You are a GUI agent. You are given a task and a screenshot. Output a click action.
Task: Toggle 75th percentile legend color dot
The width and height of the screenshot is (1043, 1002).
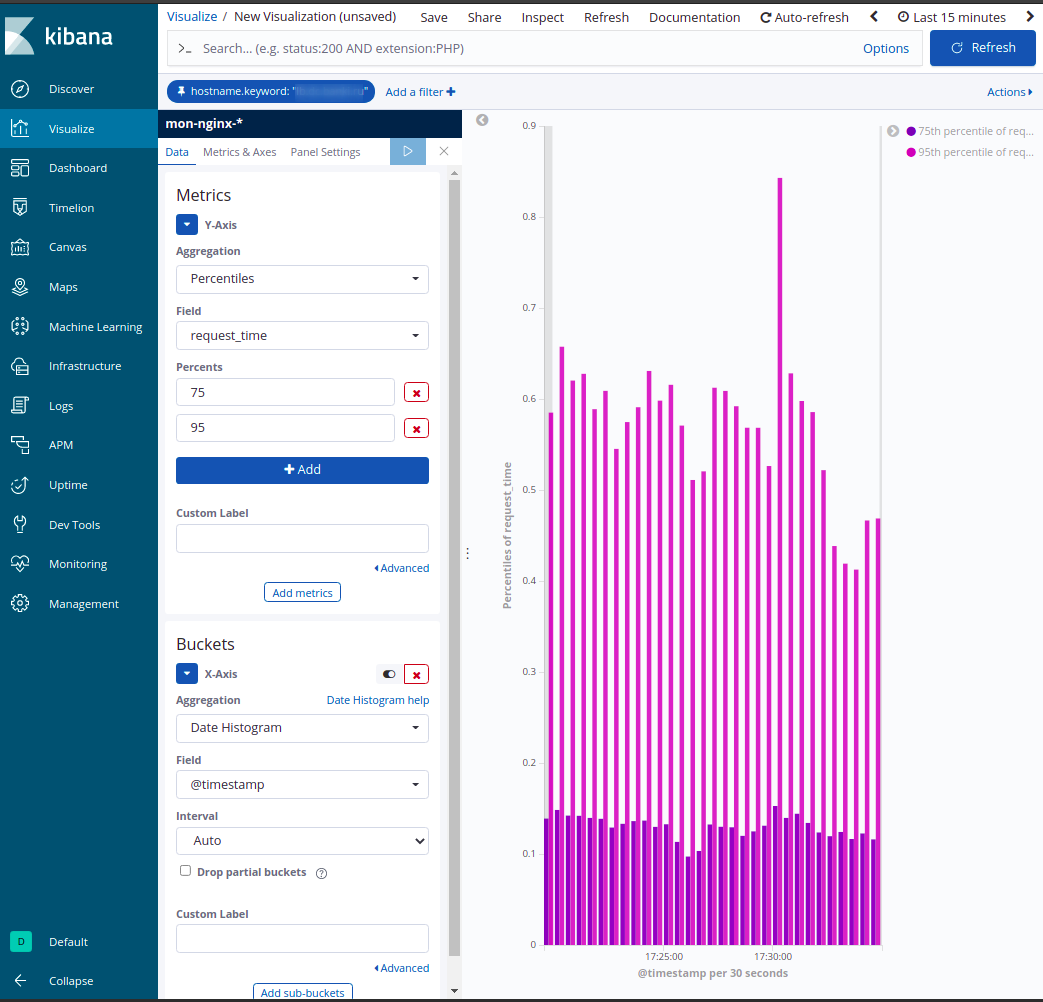(911, 131)
